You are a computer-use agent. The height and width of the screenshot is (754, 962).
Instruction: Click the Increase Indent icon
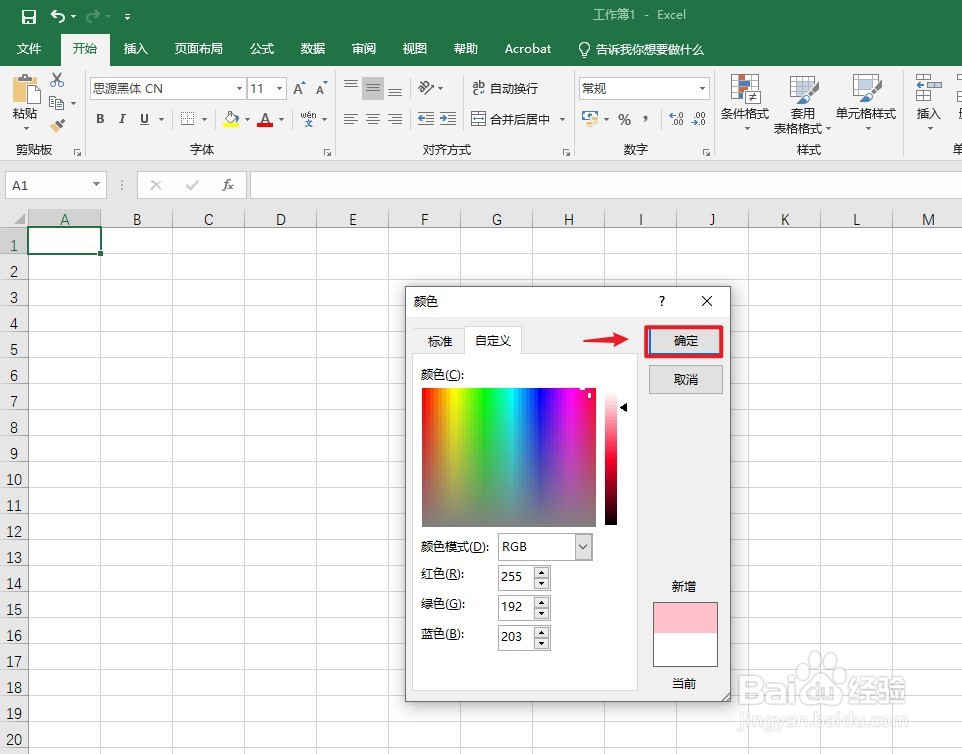pos(448,119)
